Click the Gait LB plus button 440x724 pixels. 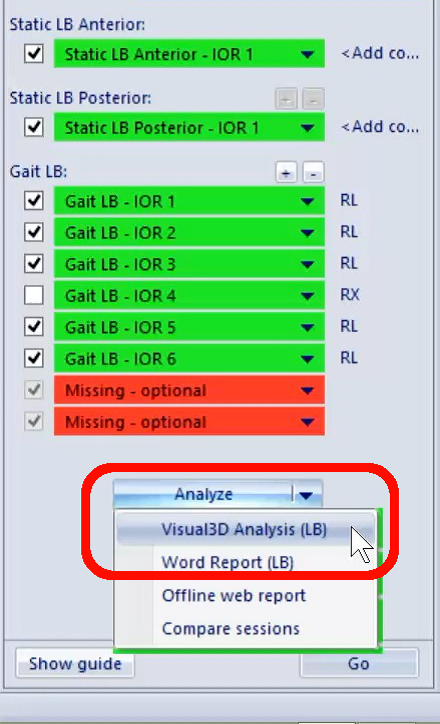pos(286,173)
